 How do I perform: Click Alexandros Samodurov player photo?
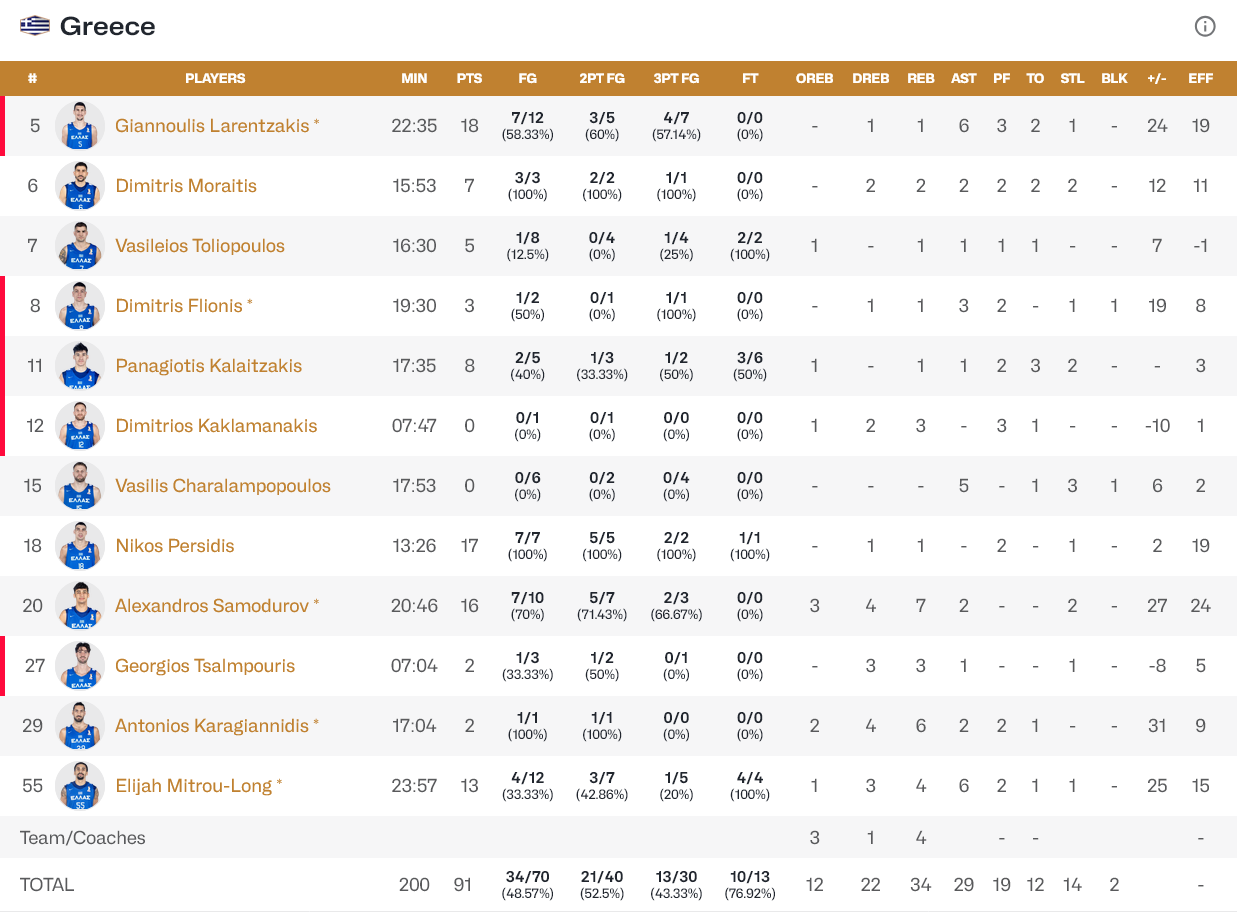click(80, 606)
